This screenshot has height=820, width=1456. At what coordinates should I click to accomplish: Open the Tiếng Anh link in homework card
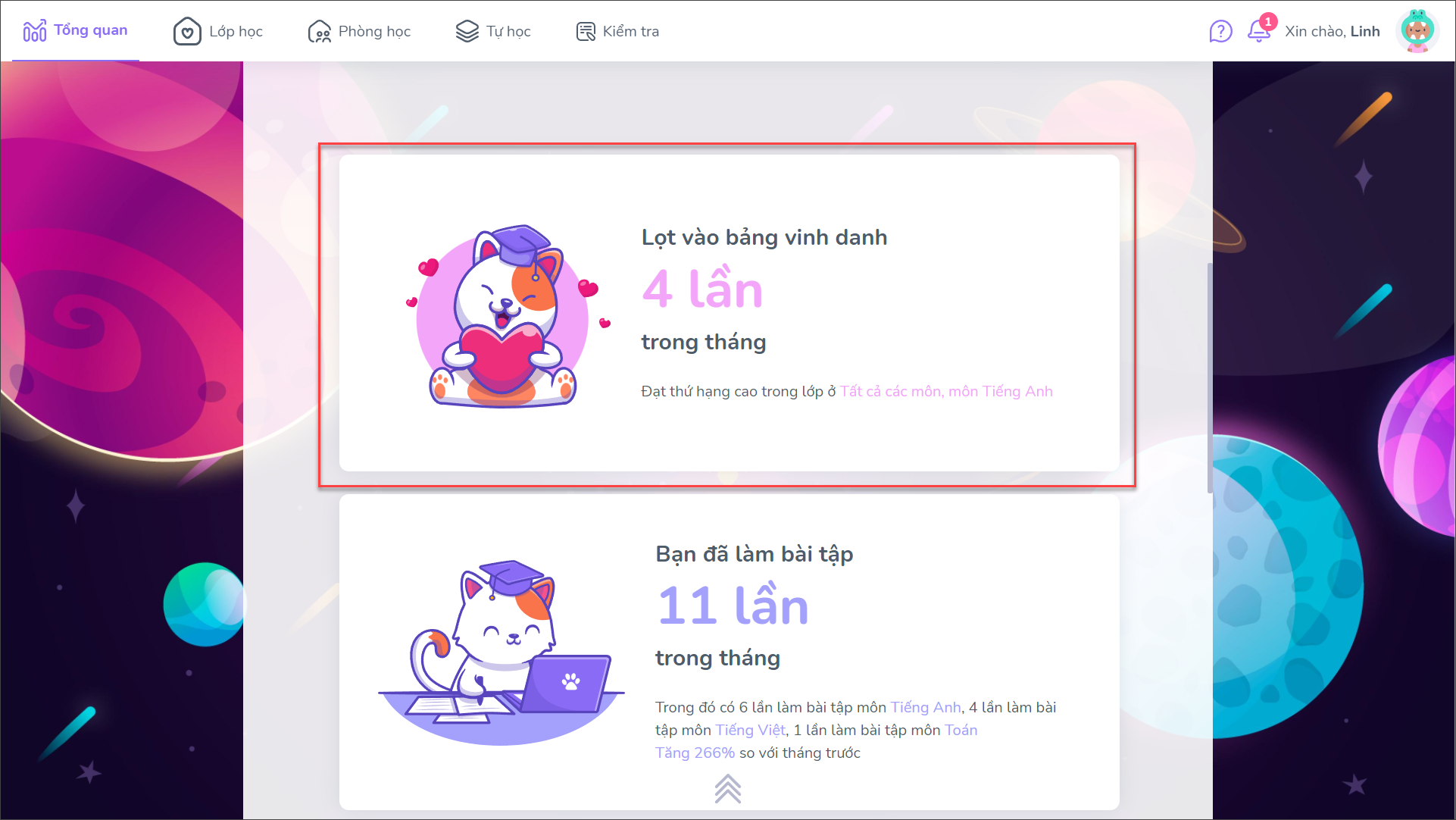click(x=926, y=707)
